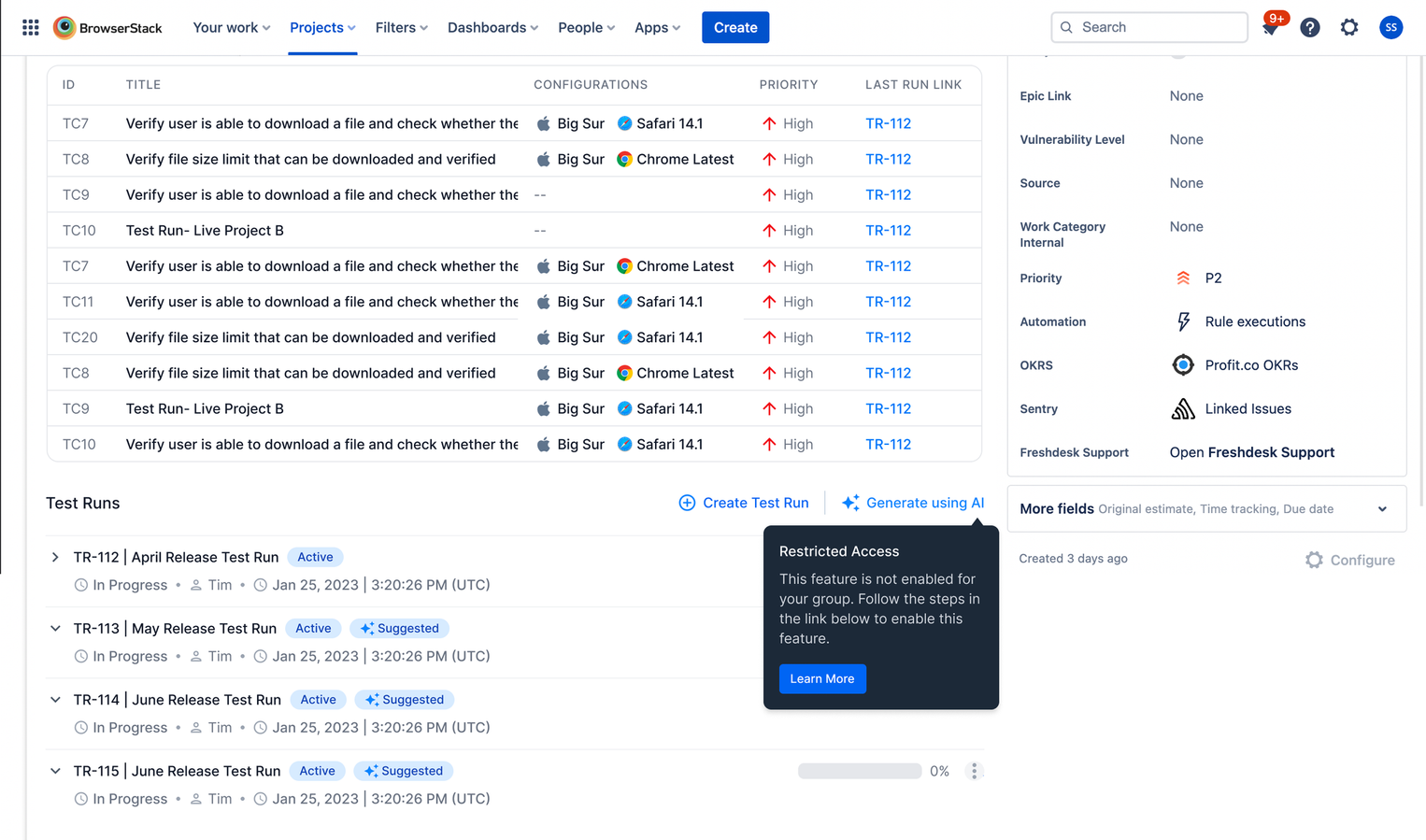Click the Suggested badge on TR-113

click(x=400, y=629)
